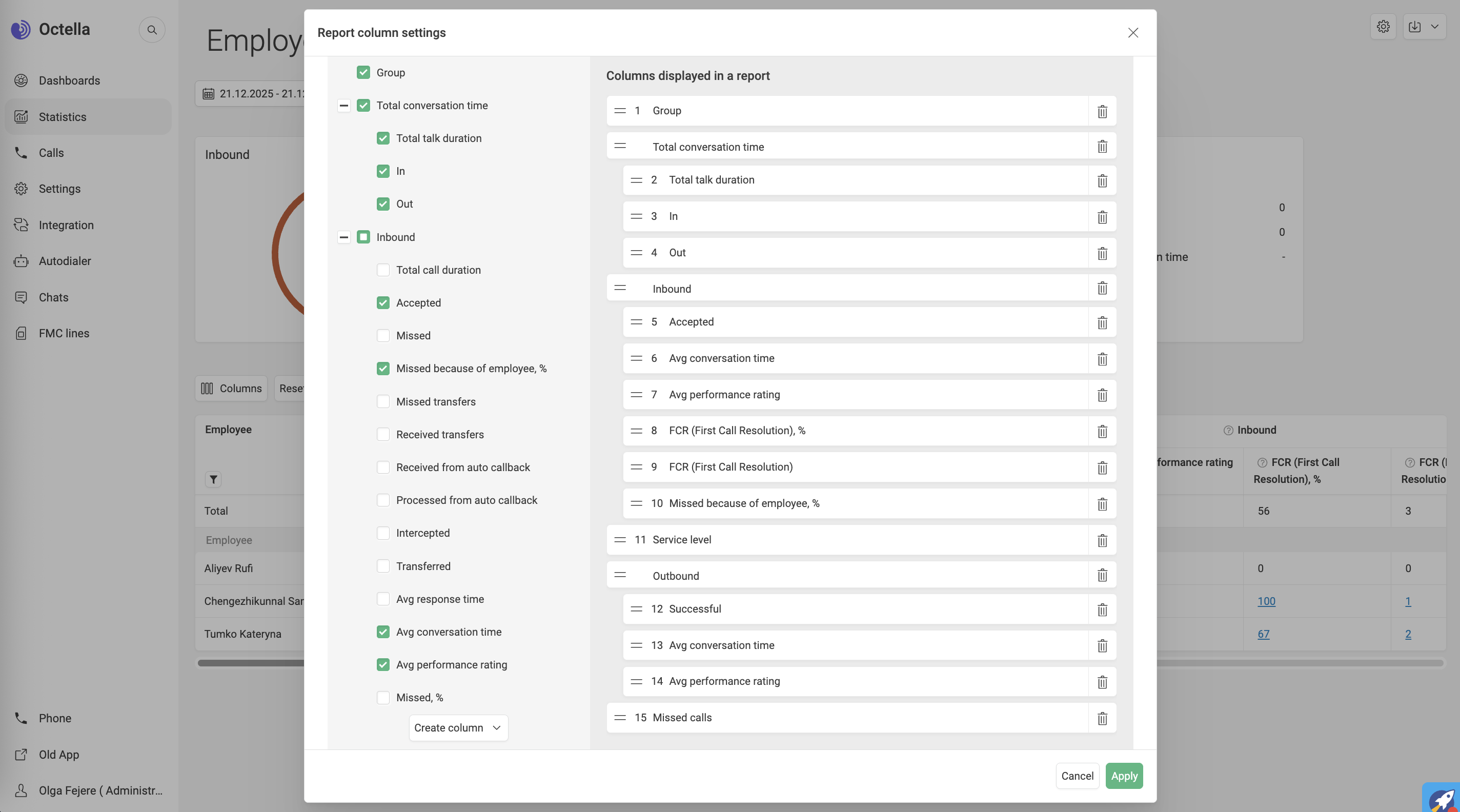Check Total call duration under Inbound
The width and height of the screenshot is (1460, 812).
[x=383, y=270]
